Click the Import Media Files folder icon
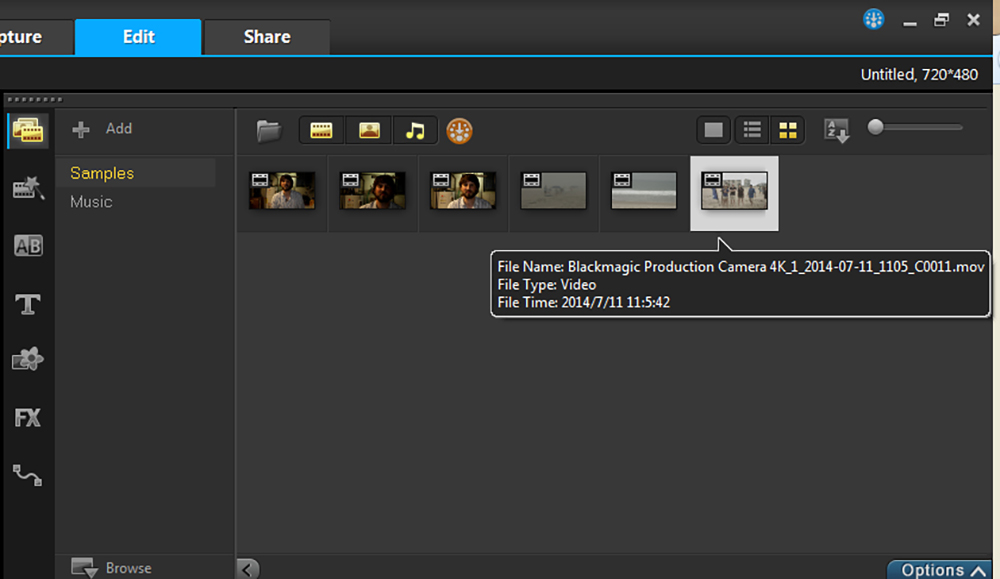Image resolution: width=1000 pixels, height=579 pixels. click(x=268, y=131)
